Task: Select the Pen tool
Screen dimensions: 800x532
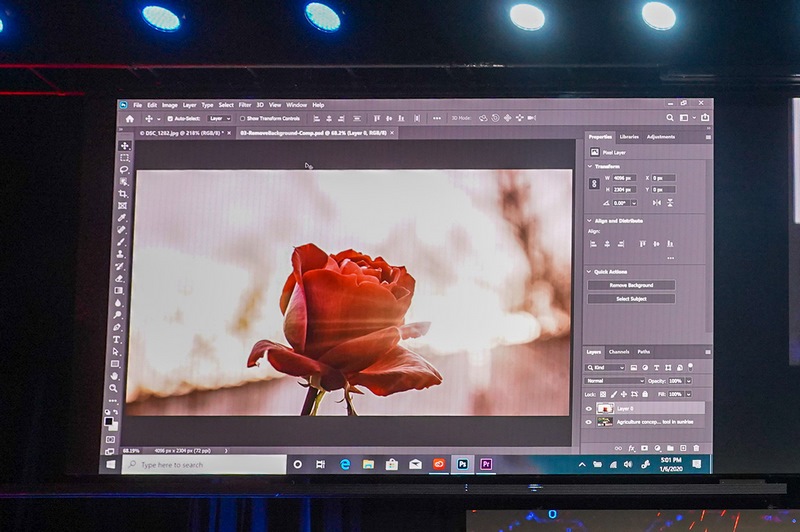Action: pyautogui.click(x=117, y=327)
